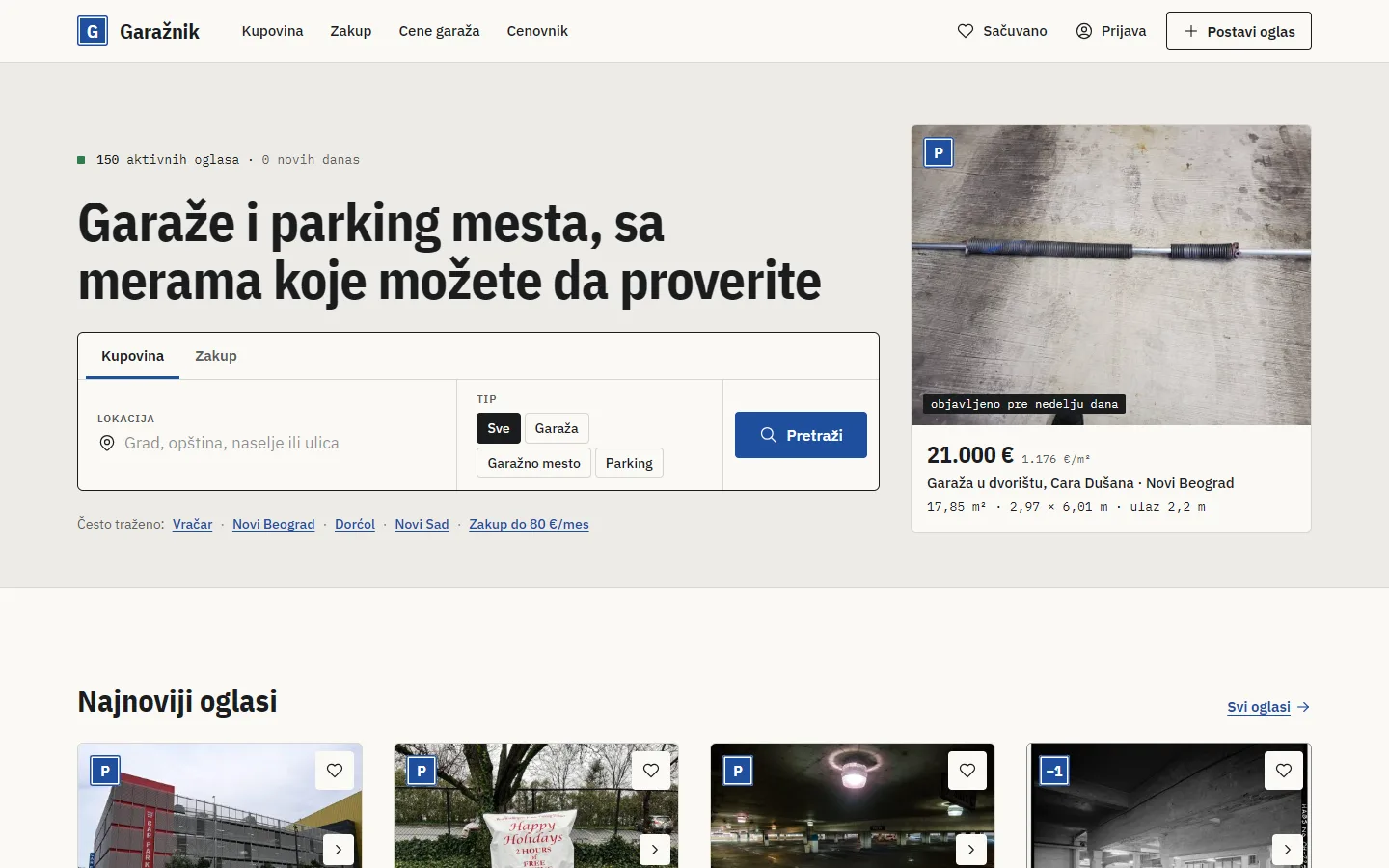Click the −1 level badge on fourth card
The width and height of the screenshot is (1389, 868).
(x=1054, y=771)
